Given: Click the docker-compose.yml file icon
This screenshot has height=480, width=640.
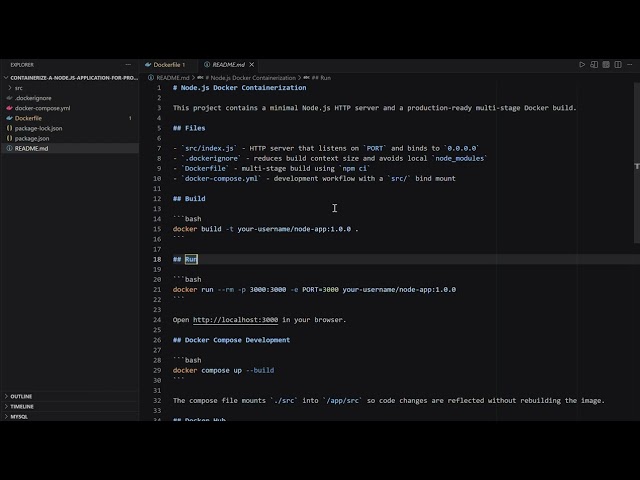Looking at the screenshot, I should coord(9,108).
